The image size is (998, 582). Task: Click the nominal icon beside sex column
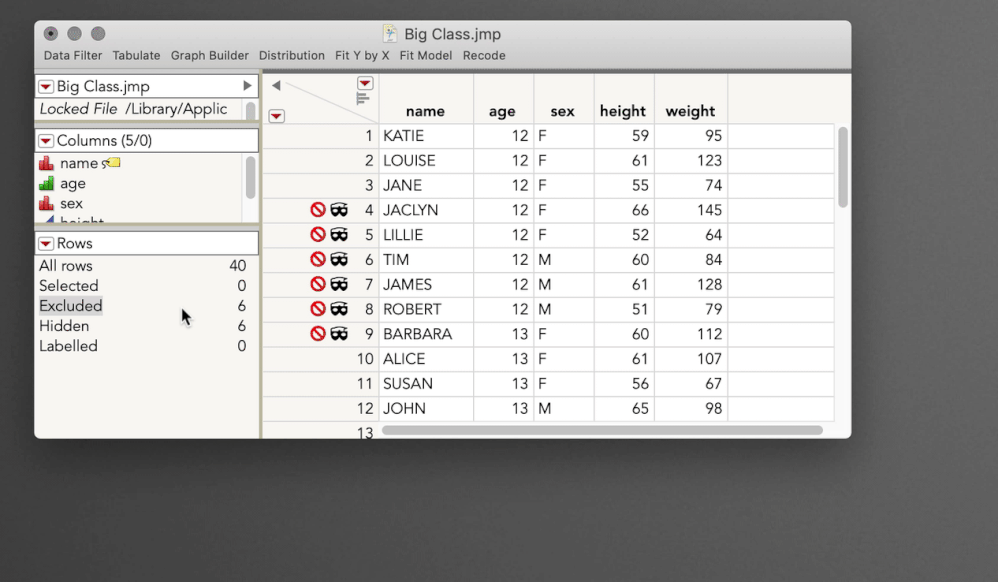tap(46, 203)
